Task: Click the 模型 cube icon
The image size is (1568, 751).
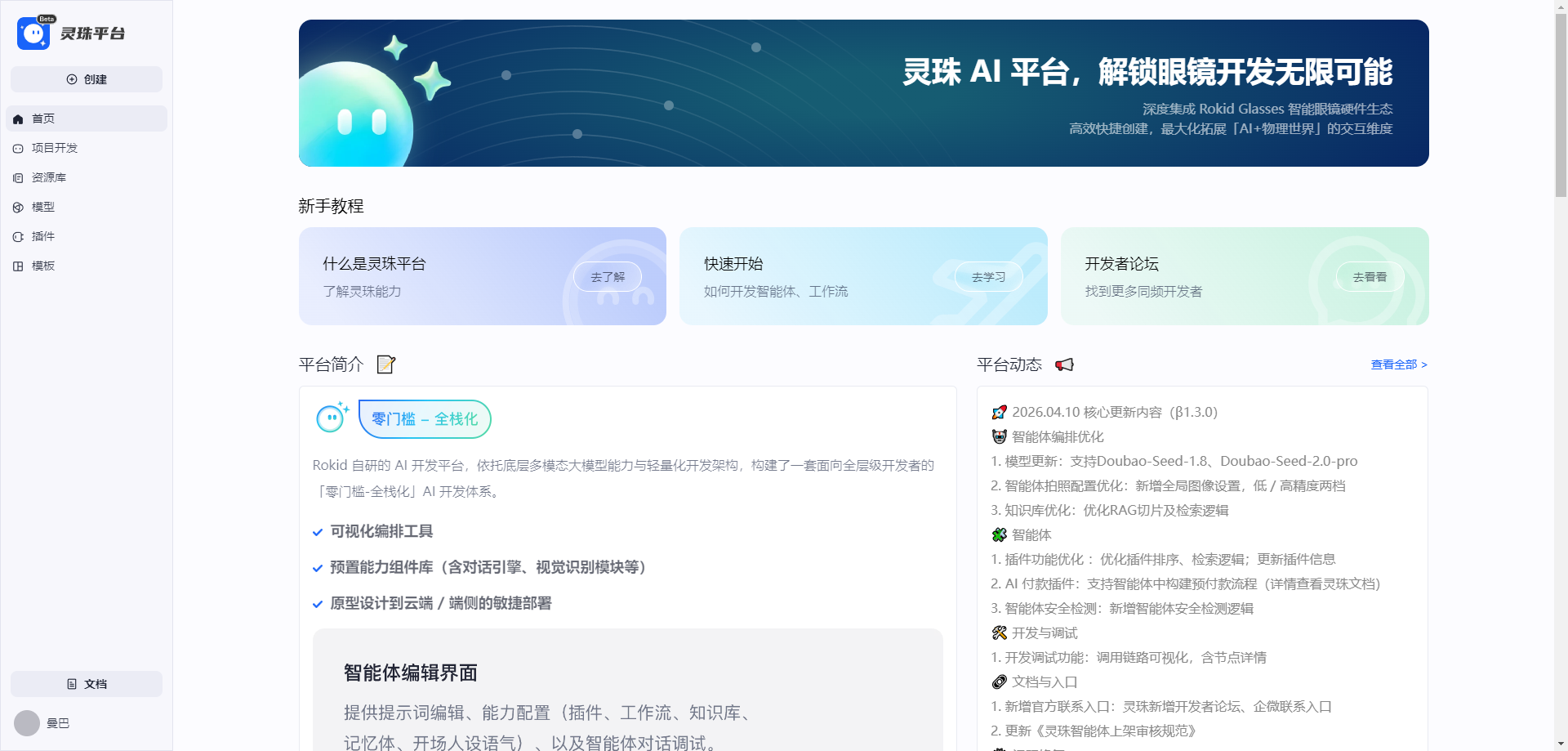Action: (18, 208)
